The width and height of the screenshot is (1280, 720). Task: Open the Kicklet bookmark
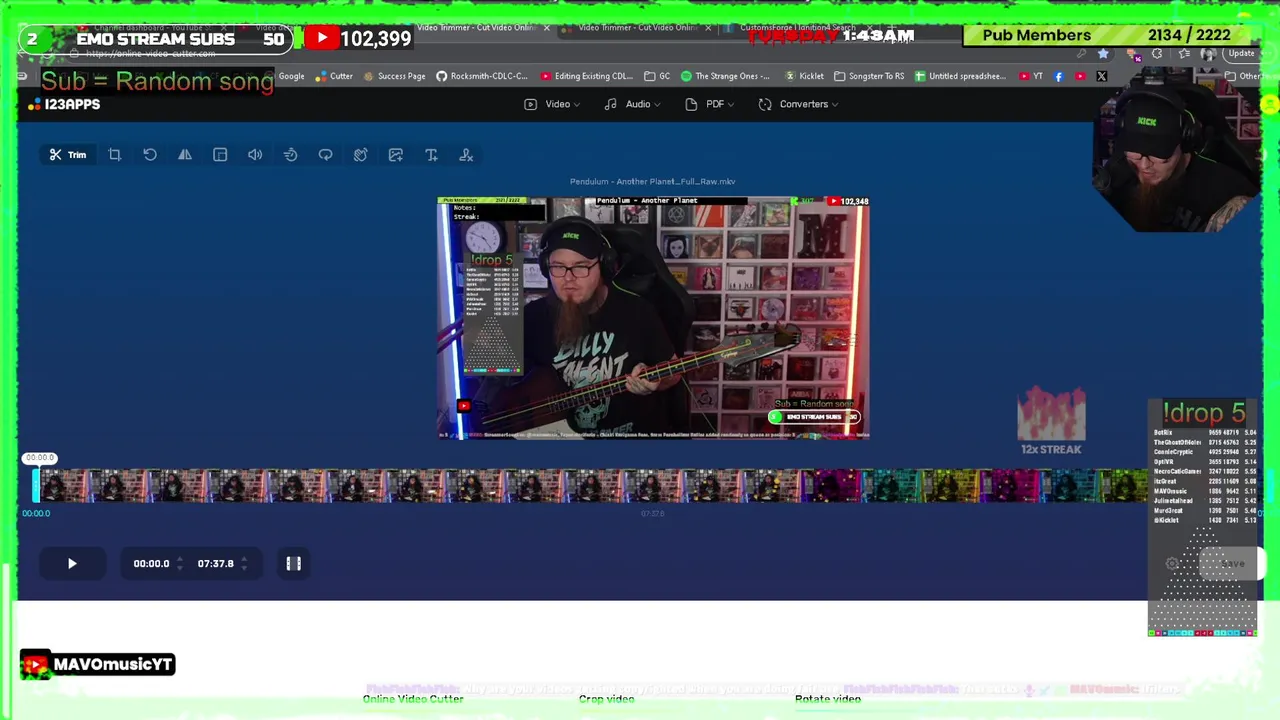(804, 76)
